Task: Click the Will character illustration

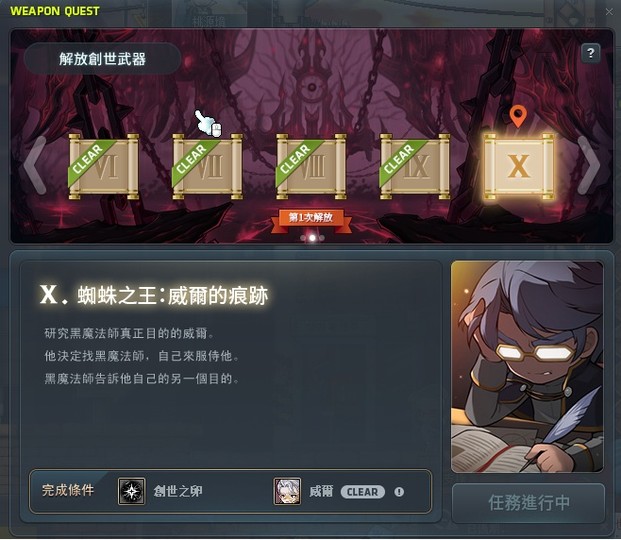Action: pos(527,366)
